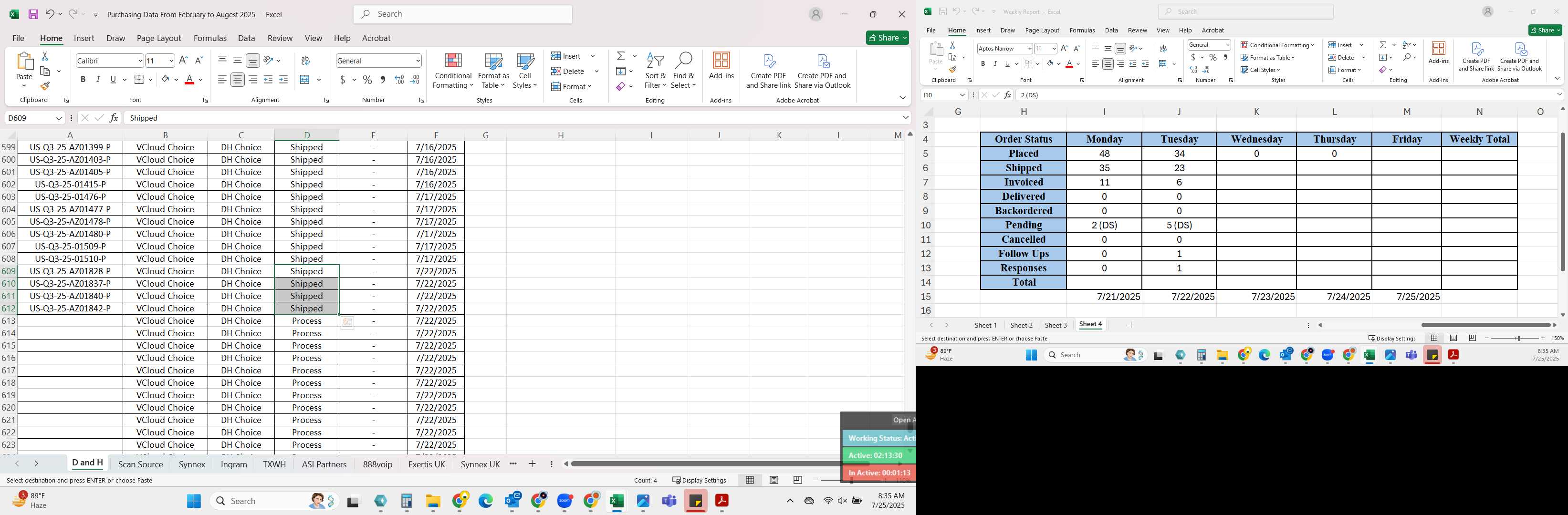Viewport: 1568px width, 515px height.
Task: Click fill color bucket in Purchasing Data
Action: pos(166,80)
